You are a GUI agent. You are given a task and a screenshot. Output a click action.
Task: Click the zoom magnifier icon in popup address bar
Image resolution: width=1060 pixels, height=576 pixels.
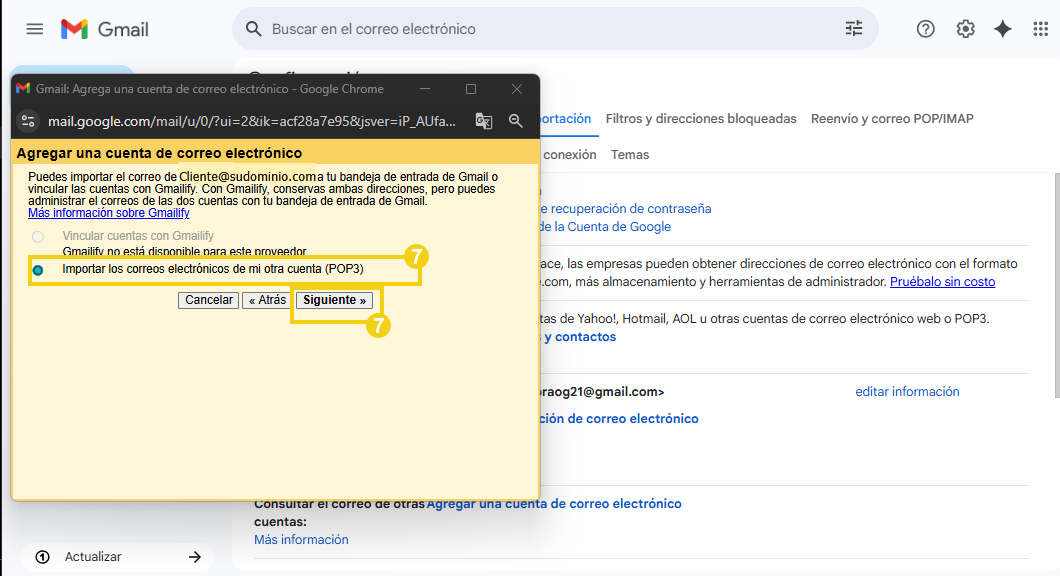click(x=516, y=121)
